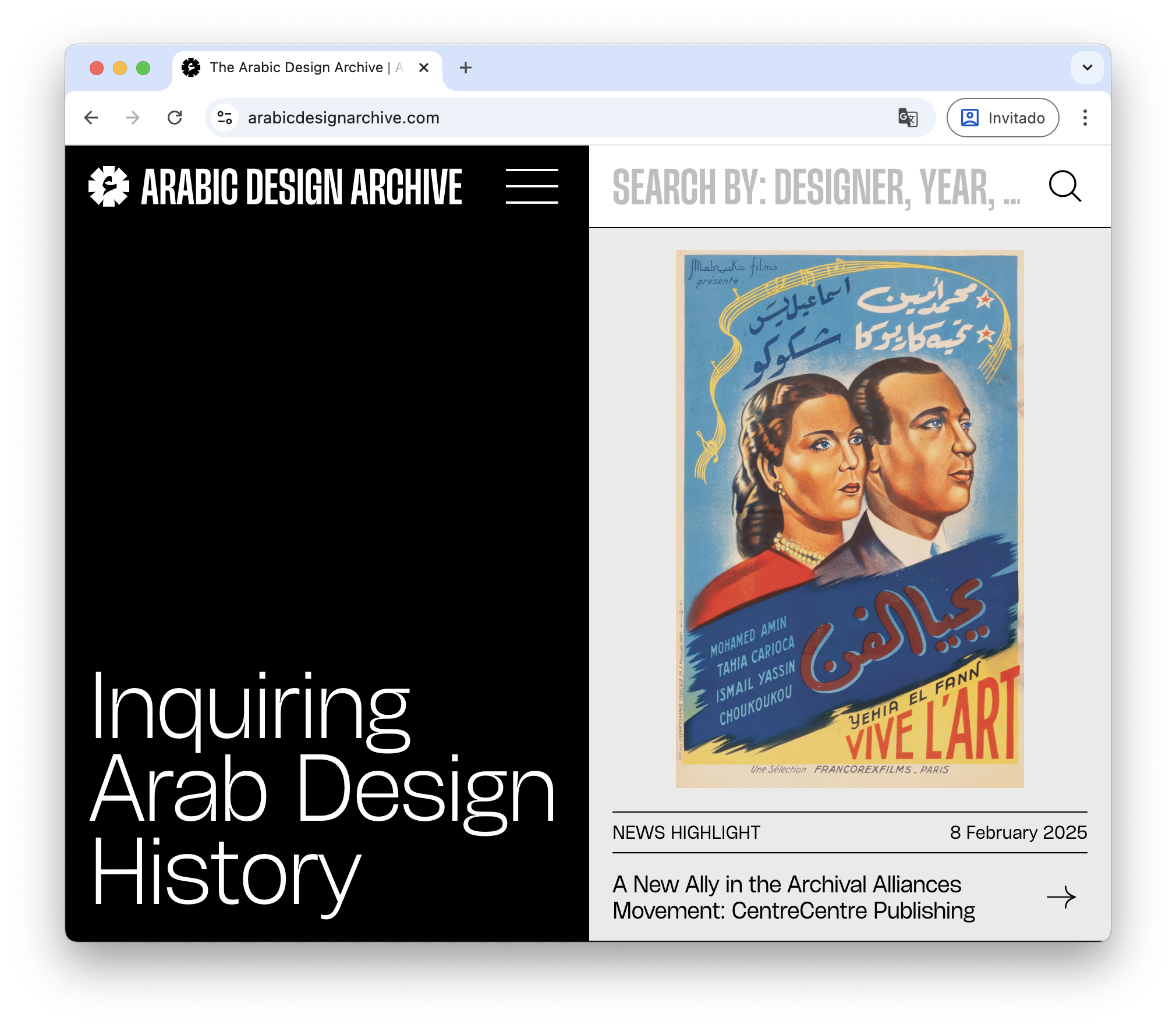Close the Arabic Design Archive tab
The height and width of the screenshot is (1028, 1176).
coord(424,68)
